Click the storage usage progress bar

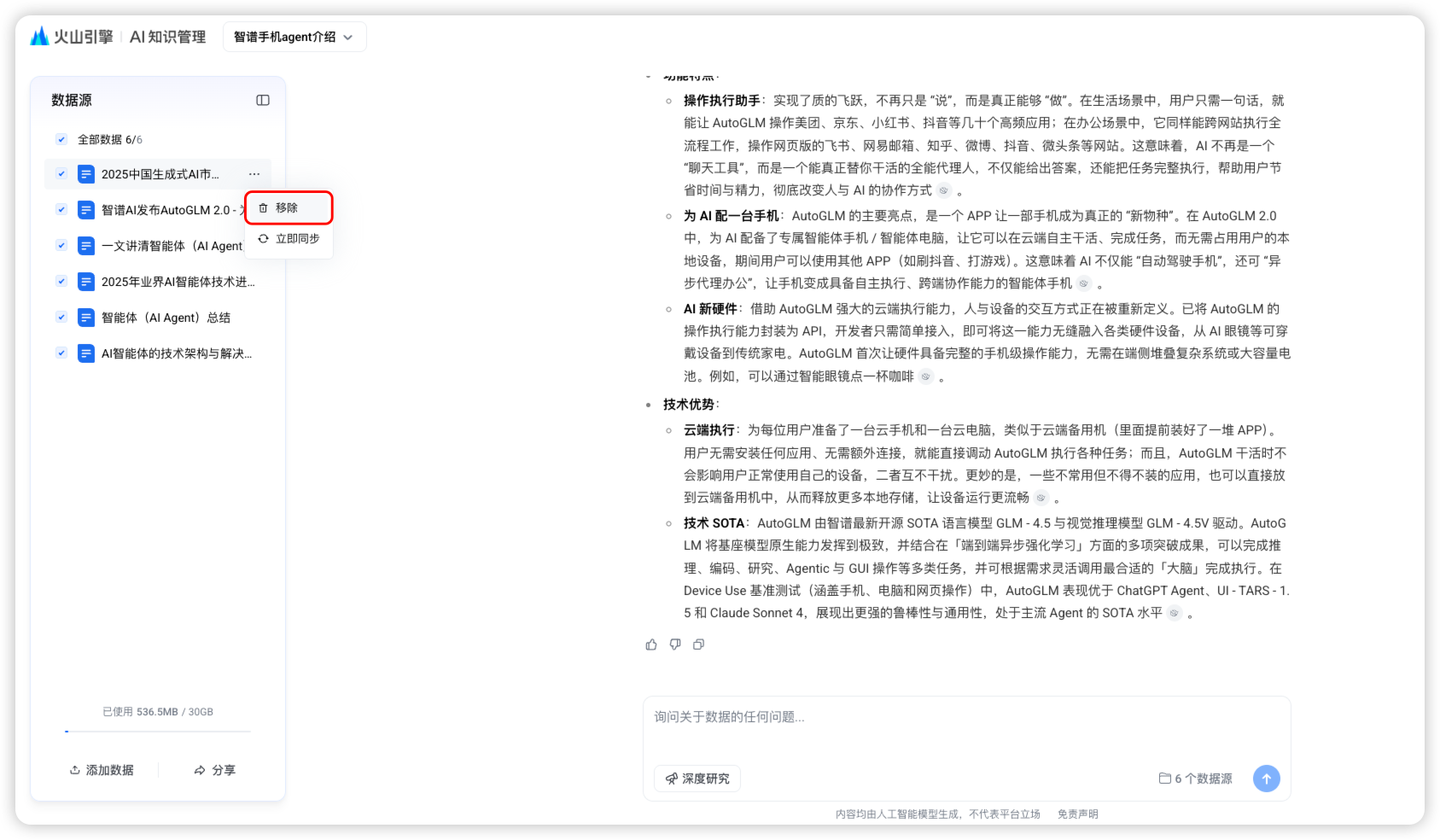point(158,732)
